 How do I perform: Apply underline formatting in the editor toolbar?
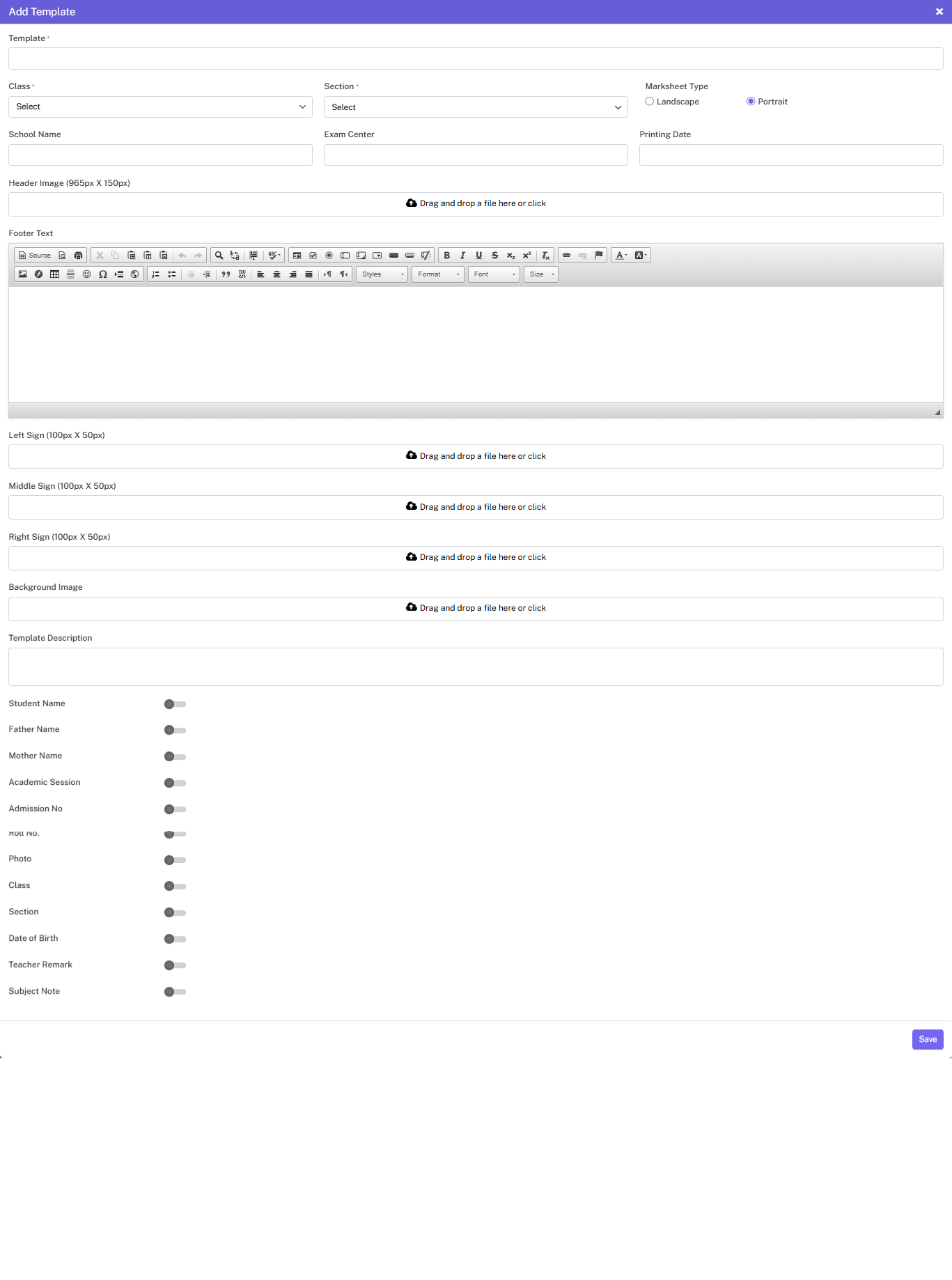point(478,256)
